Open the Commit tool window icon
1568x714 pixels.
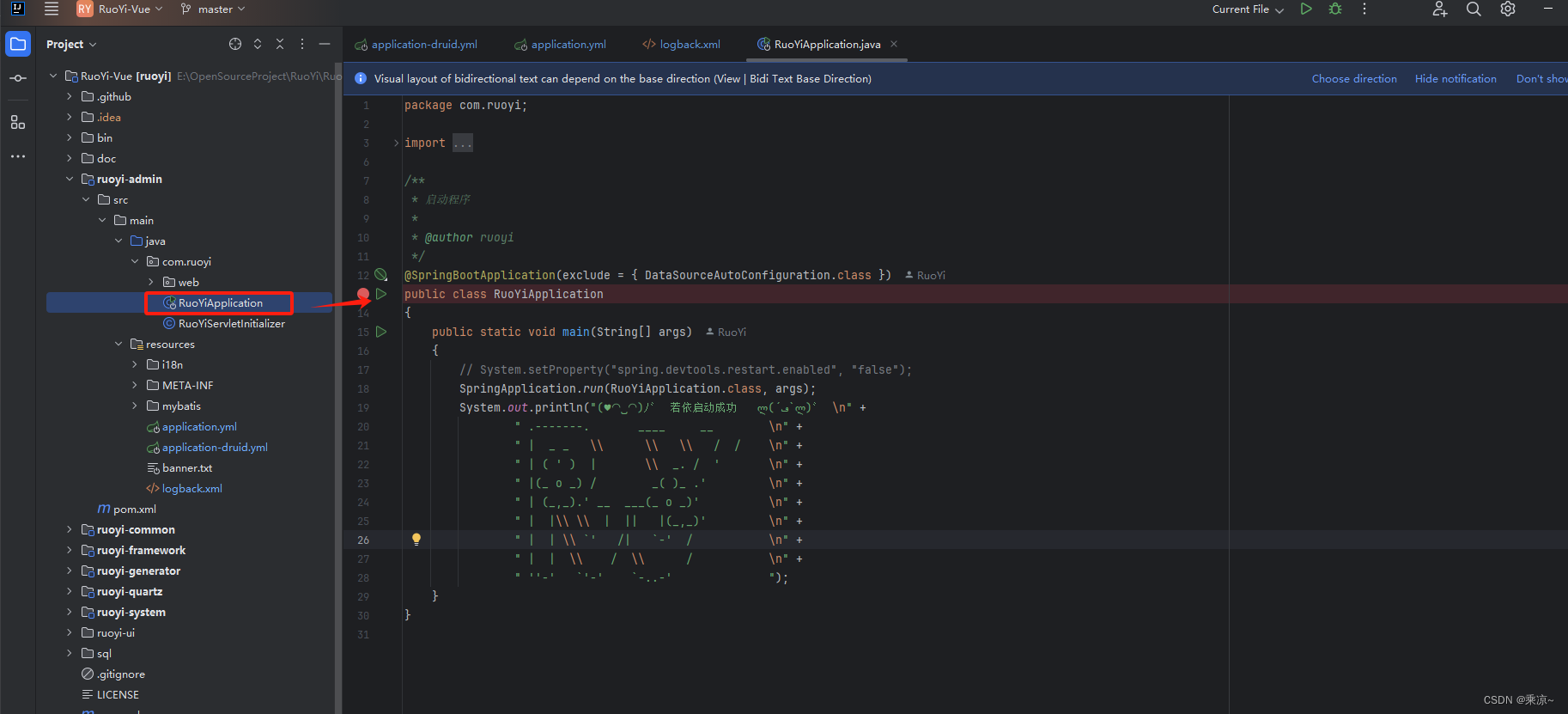[x=18, y=78]
